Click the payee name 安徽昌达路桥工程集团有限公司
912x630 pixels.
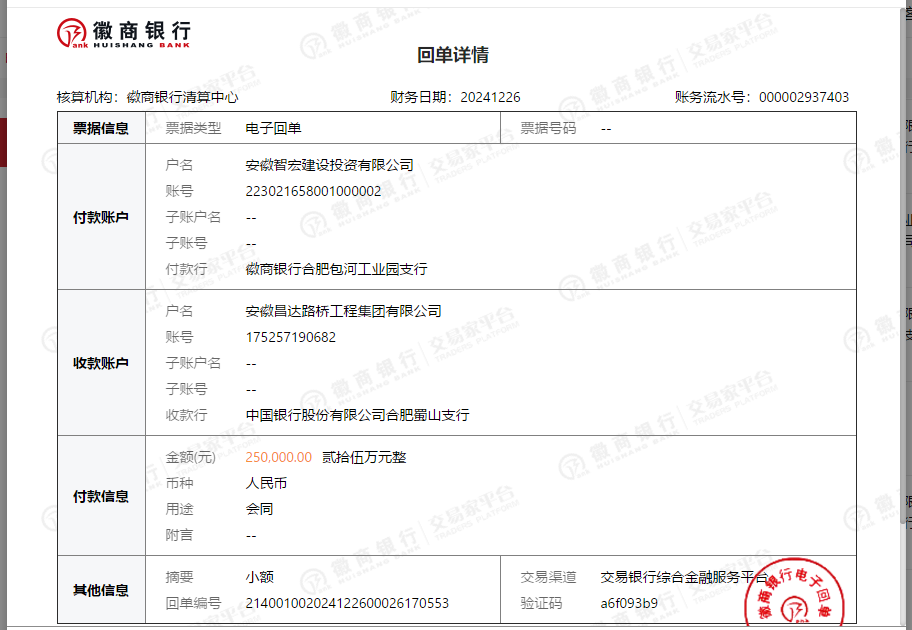(x=343, y=311)
